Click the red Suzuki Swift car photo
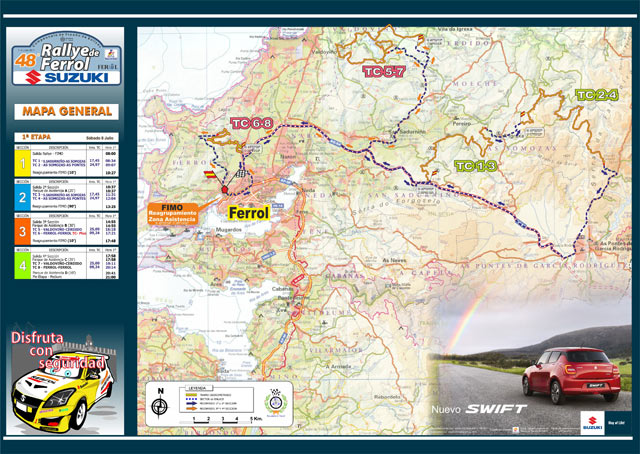640x454 pixels. pos(571,375)
